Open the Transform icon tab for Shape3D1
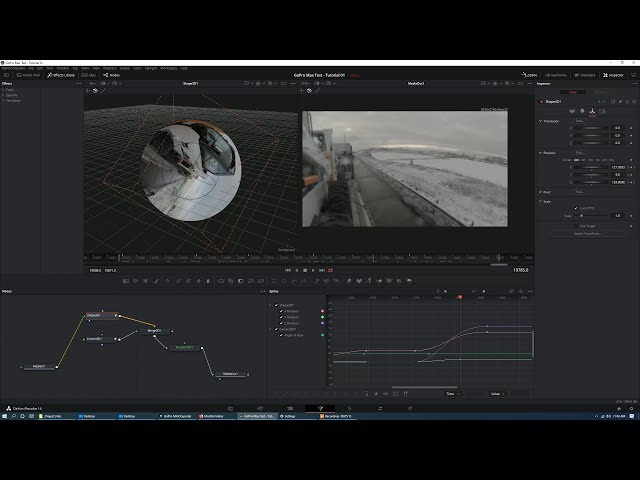This screenshot has height=480, width=640. [x=592, y=111]
